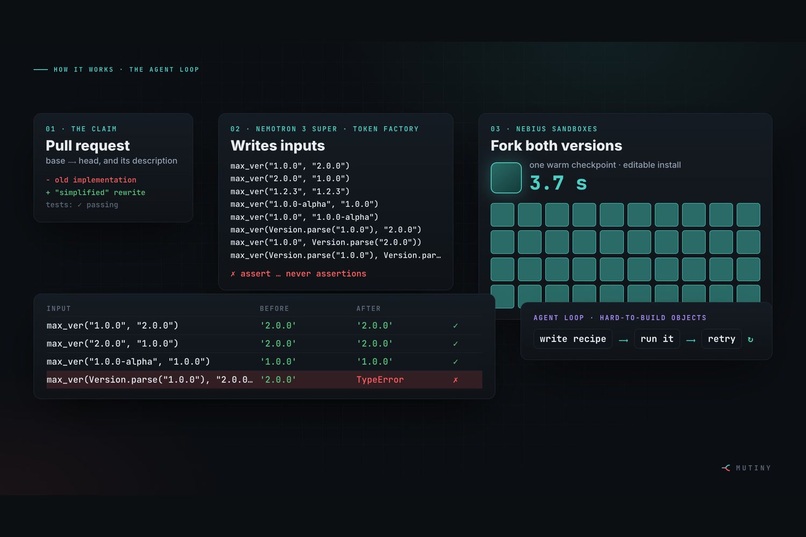Click max_ver("1.0.0", Version.parse("2.0.0")) line

point(326,242)
